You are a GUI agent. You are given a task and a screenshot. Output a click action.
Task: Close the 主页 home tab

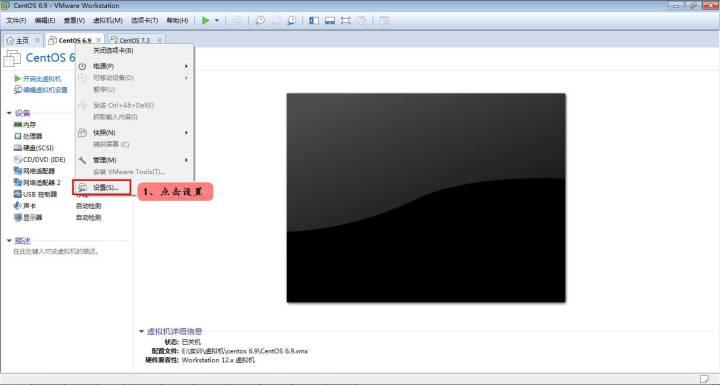38,40
